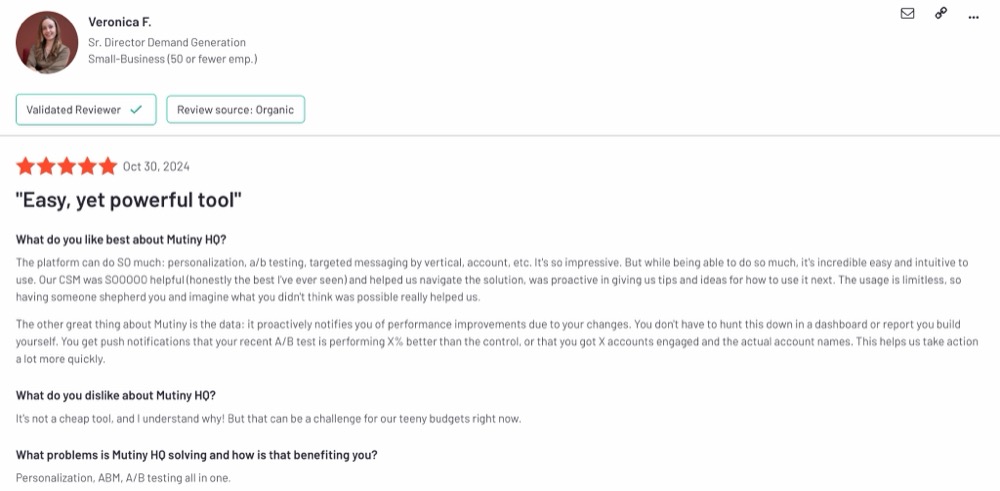Image resolution: width=1000 pixels, height=491 pixels.
Task: Click the reviewer name Veronica F.
Action: point(120,22)
